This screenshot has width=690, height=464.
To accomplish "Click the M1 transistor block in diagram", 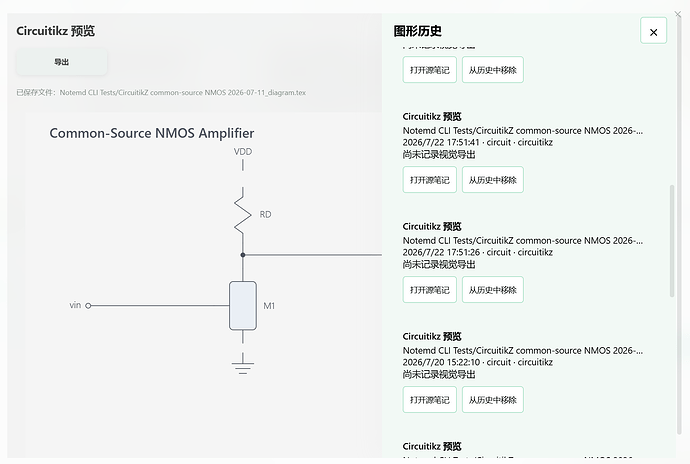I will click(243, 306).
